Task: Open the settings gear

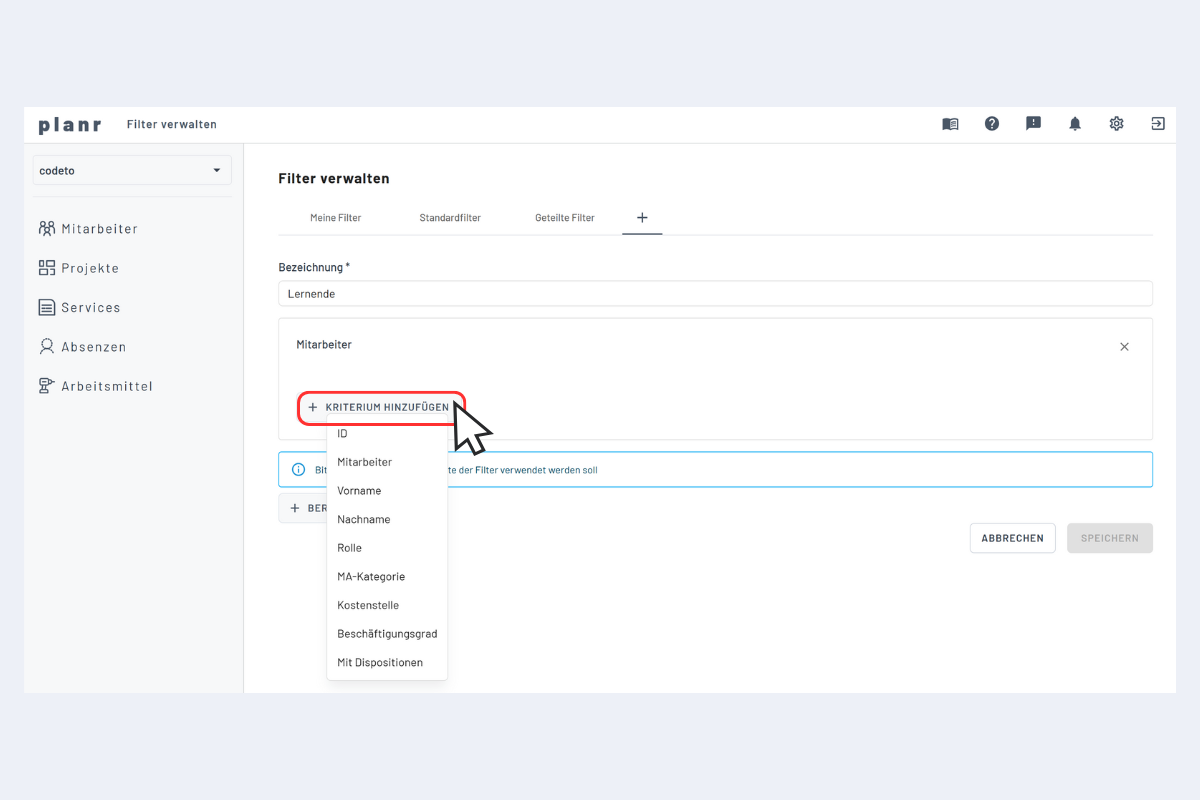Action: coord(1116,123)
